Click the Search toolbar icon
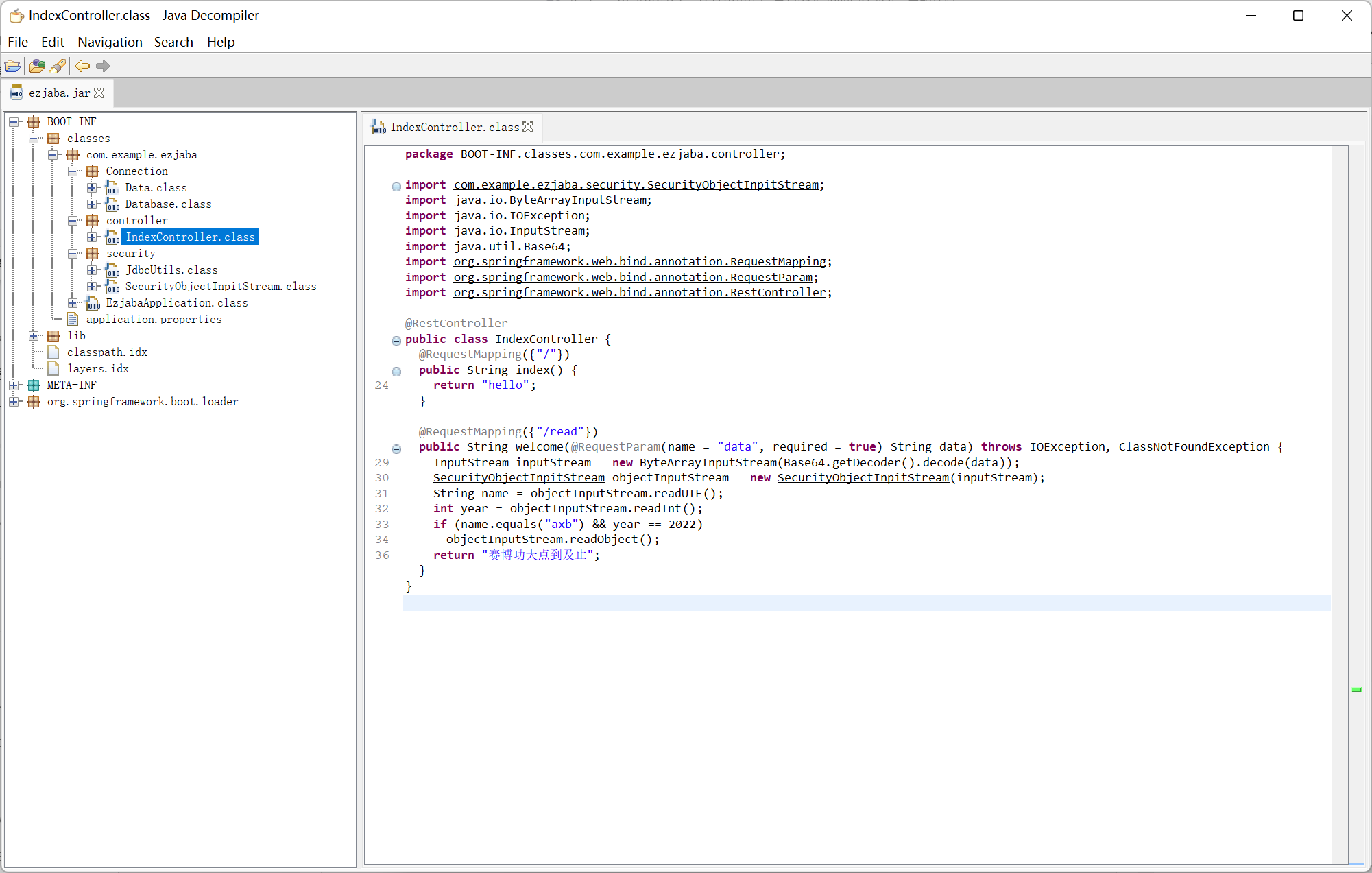The height and width of the screenshot is (873, 1372). [58, 66]
